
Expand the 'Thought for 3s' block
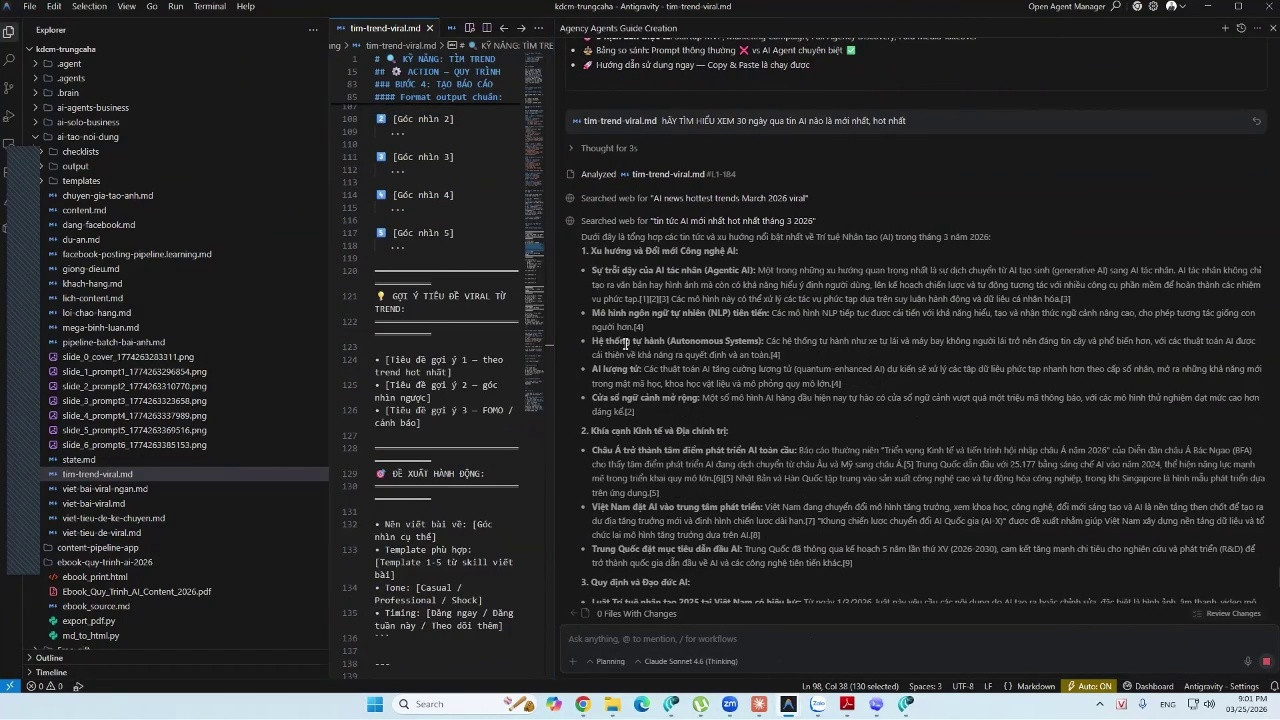(609, 148)
